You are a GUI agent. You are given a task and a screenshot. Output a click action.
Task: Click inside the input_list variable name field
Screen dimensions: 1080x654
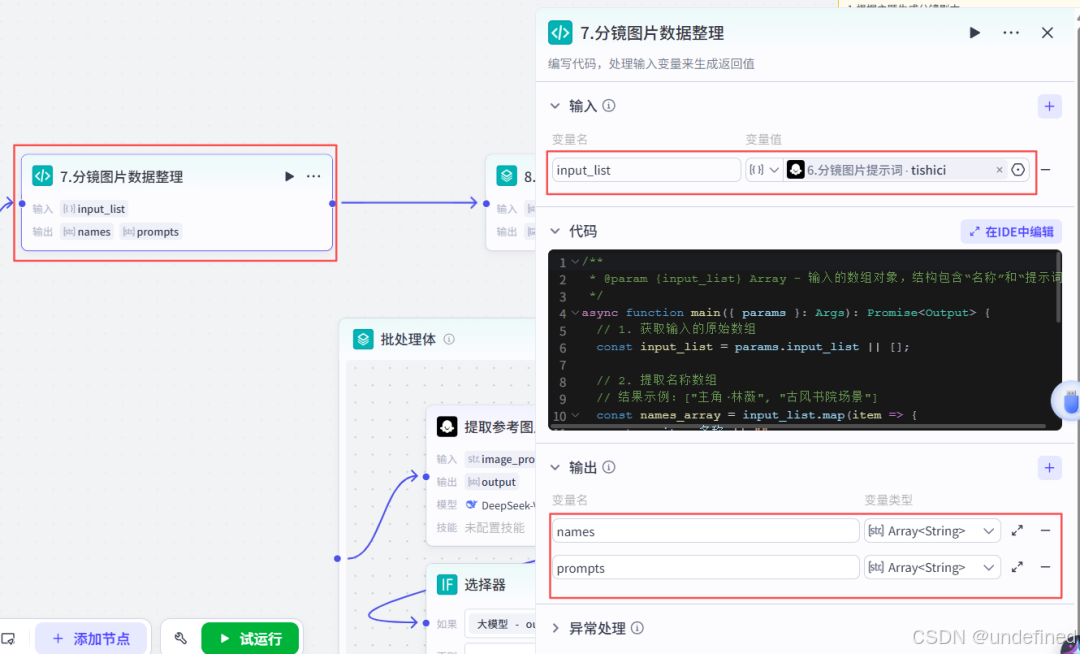(645, 169)
